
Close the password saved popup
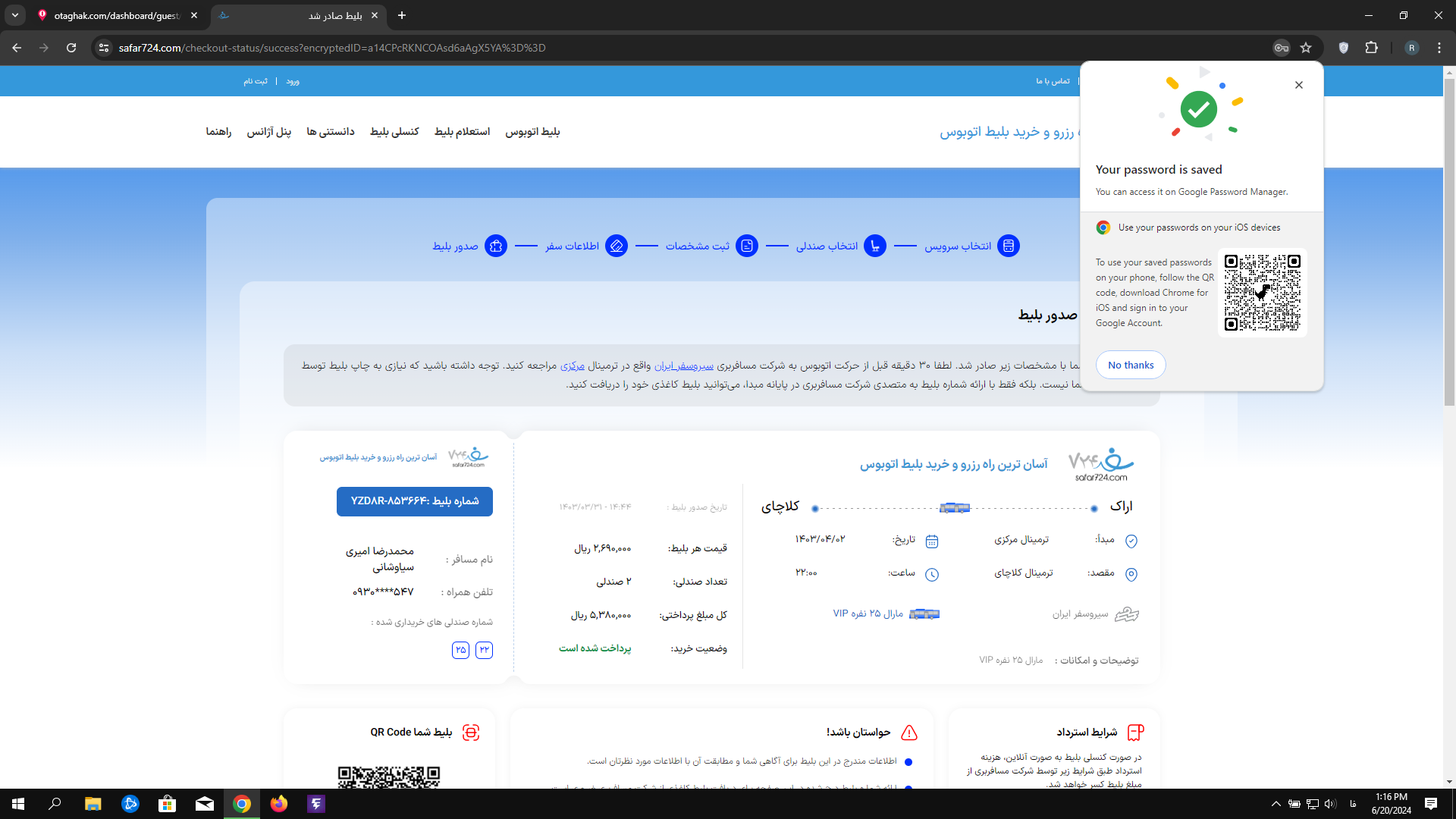click(x=1299, y=85)
